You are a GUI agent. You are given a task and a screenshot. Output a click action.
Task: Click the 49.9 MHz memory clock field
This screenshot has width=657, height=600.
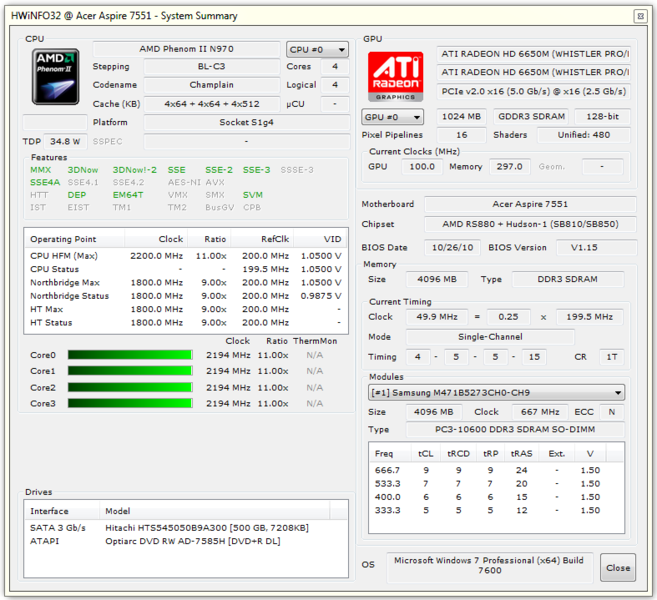click(437, 317)
